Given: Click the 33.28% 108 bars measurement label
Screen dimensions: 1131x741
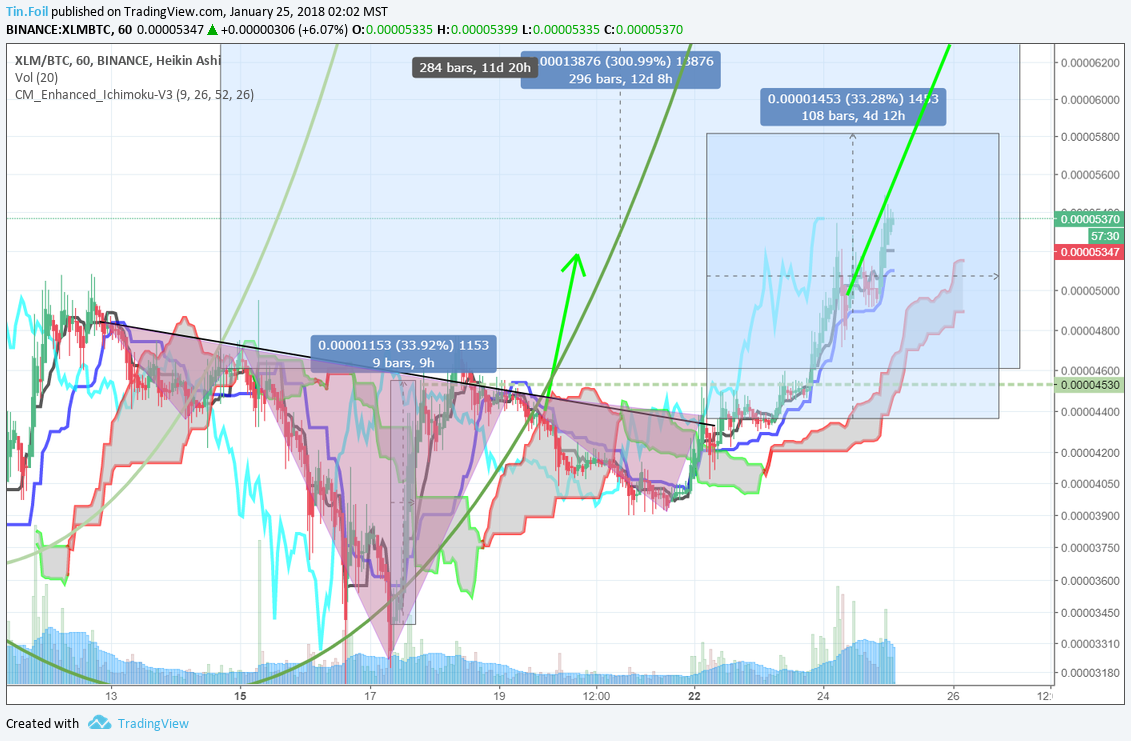Looking at the screenshot, I should point(853,107).
